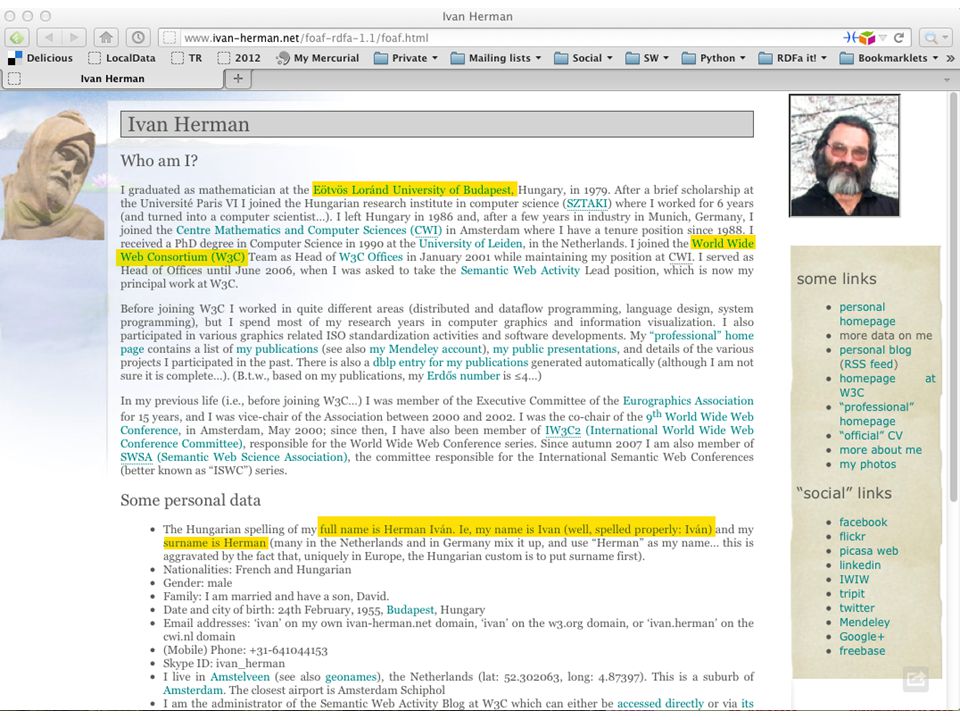Open the dblp entry for my publications link
Screen dimensions: 960x720
click(450, 362)
